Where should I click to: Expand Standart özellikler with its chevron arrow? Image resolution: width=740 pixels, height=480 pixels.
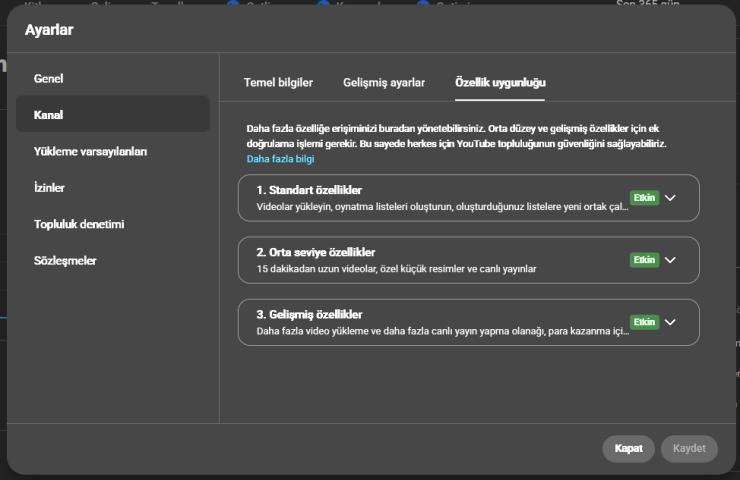670,198
